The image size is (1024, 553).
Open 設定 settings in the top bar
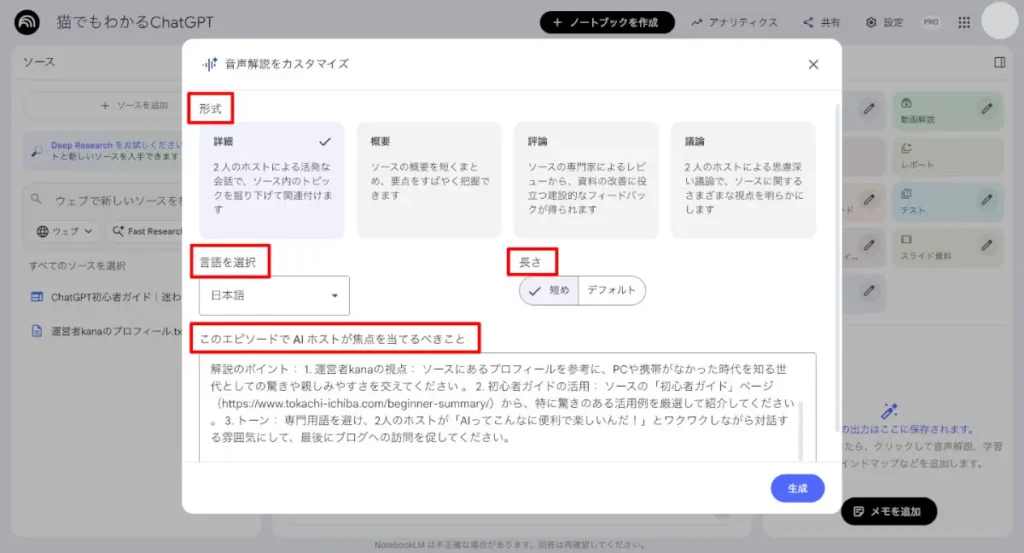pyautogui.click(x=884, y=22)
